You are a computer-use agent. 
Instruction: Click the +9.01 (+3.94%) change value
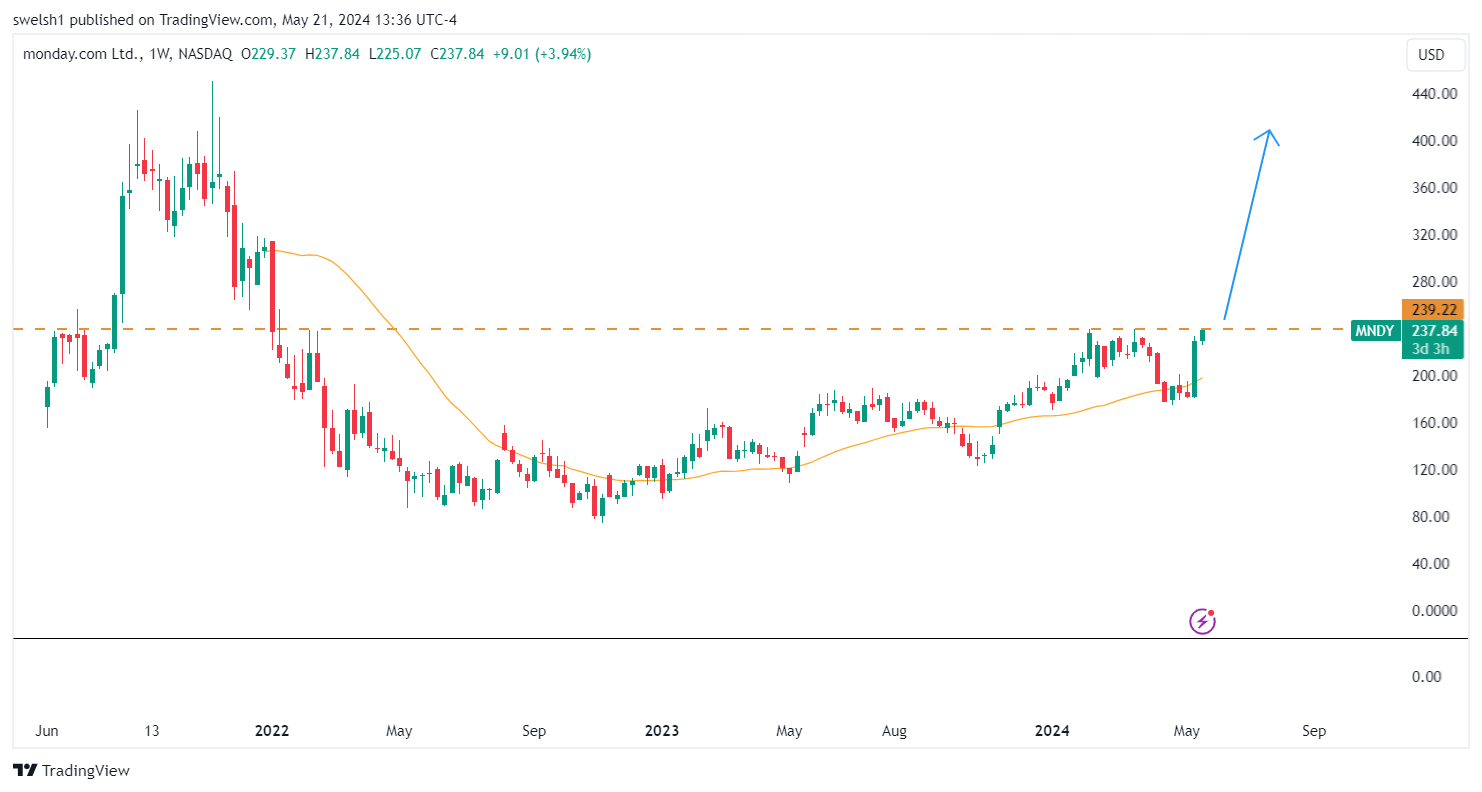tap(541, 54)
